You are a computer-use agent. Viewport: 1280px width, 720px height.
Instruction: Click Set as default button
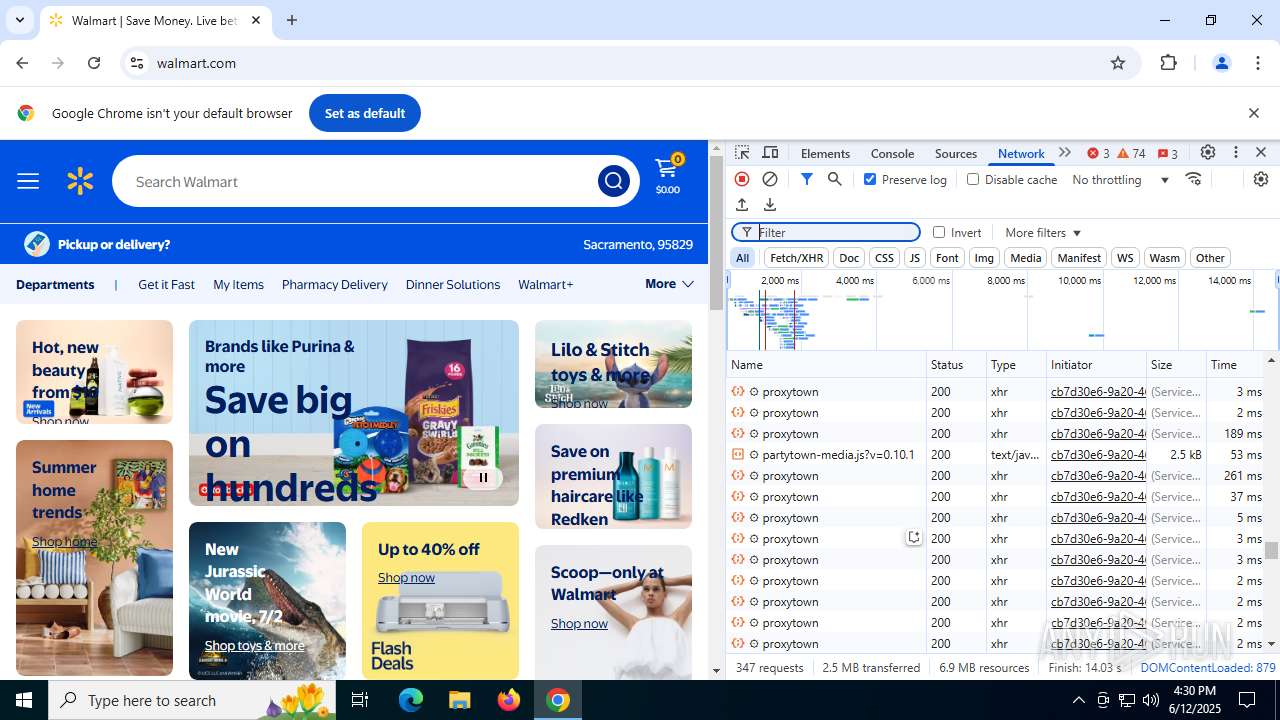365,113
